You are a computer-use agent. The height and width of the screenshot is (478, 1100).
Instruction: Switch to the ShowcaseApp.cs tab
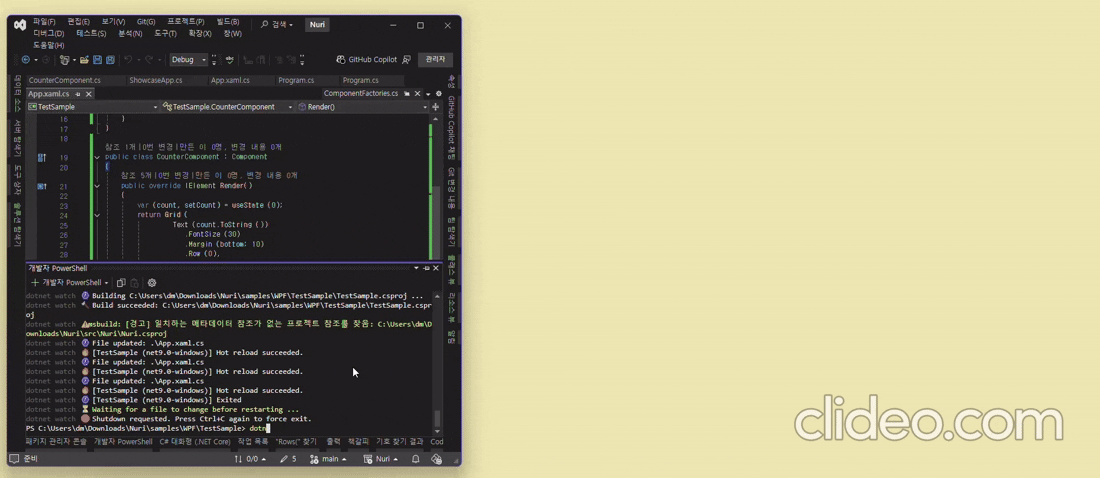click(156, 80)
